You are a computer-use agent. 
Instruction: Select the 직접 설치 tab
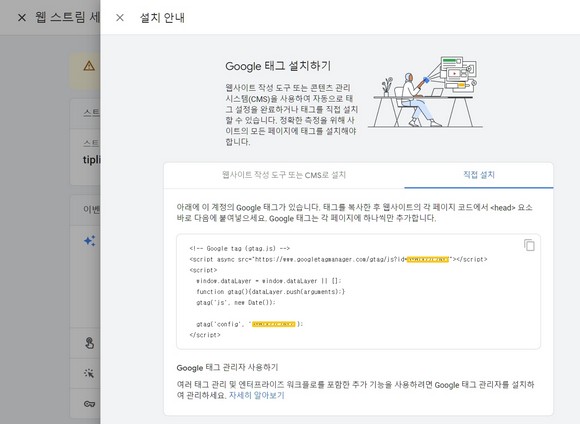479,175
